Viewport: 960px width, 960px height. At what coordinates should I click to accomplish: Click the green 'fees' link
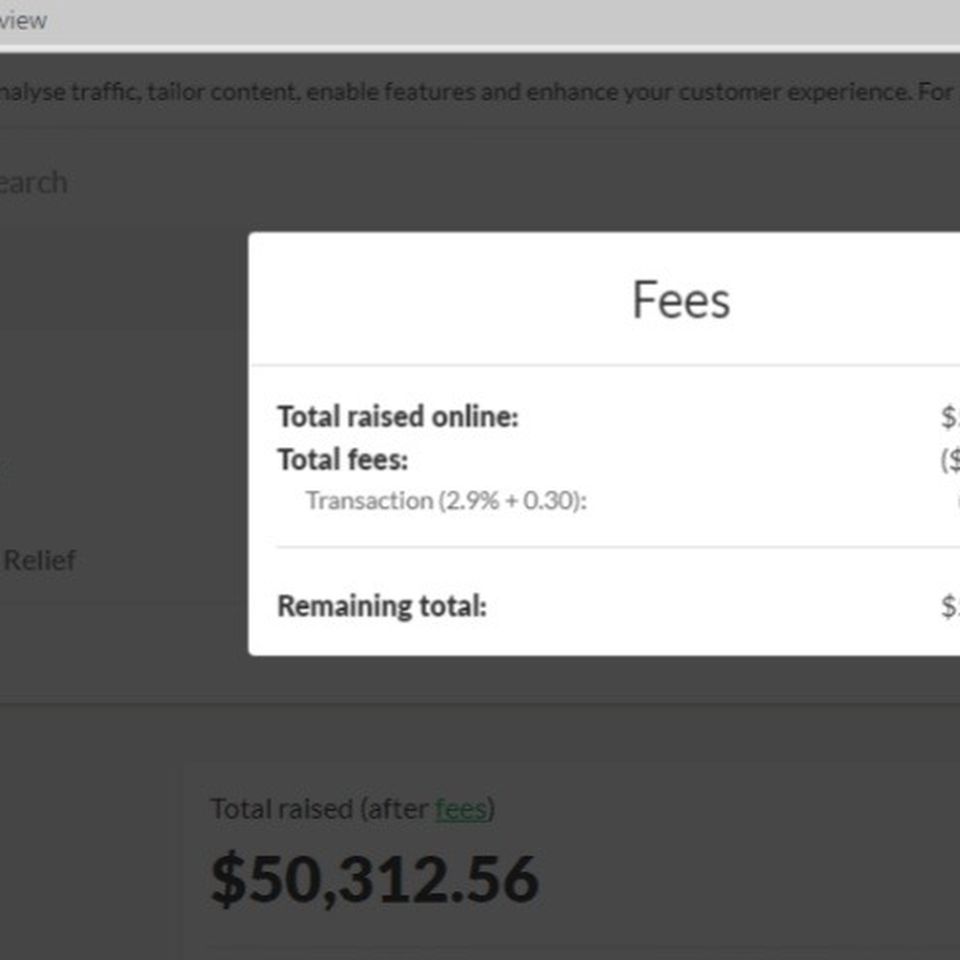pos(460,809)
